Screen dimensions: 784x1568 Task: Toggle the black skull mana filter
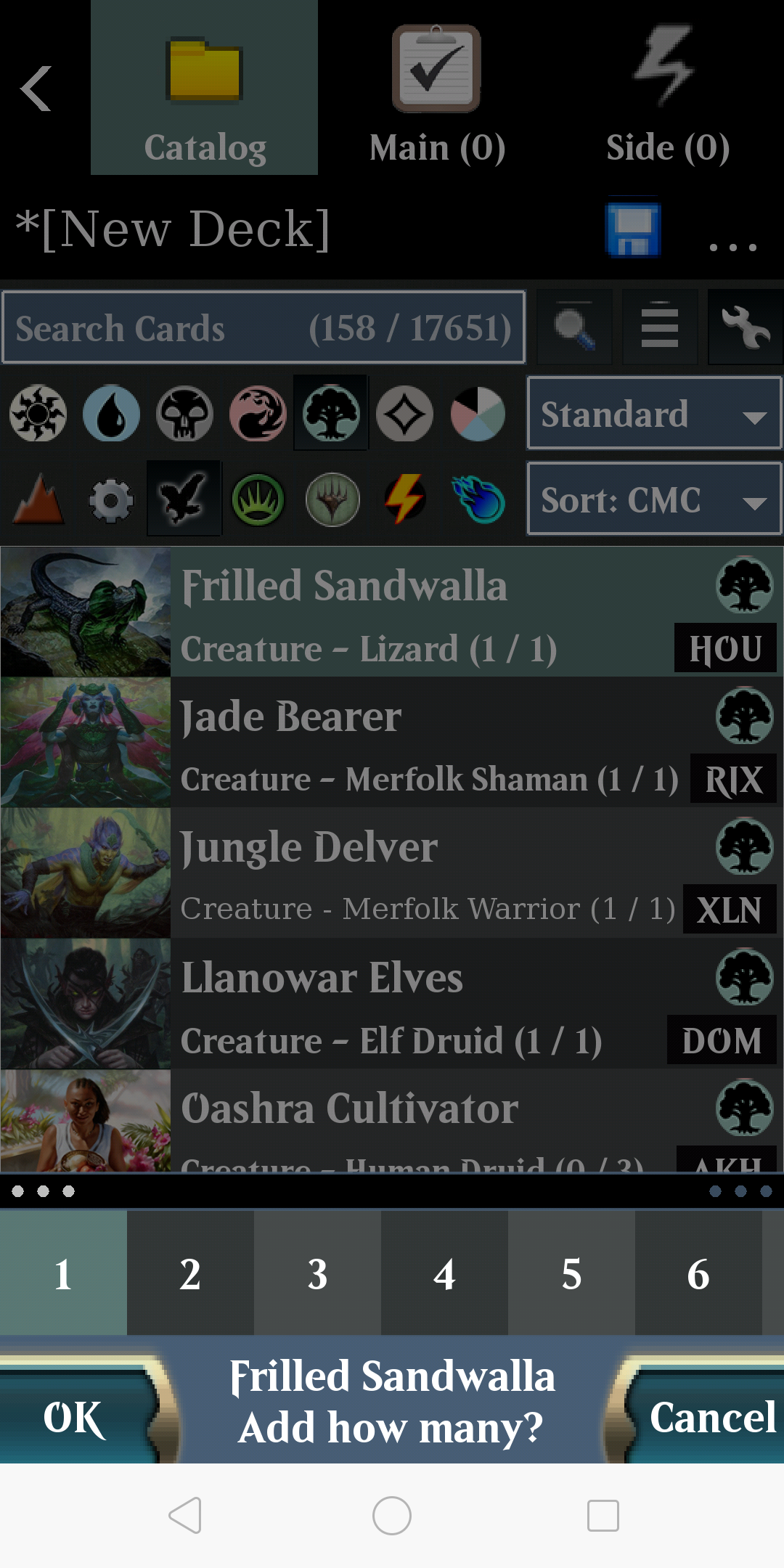point(184,414)
